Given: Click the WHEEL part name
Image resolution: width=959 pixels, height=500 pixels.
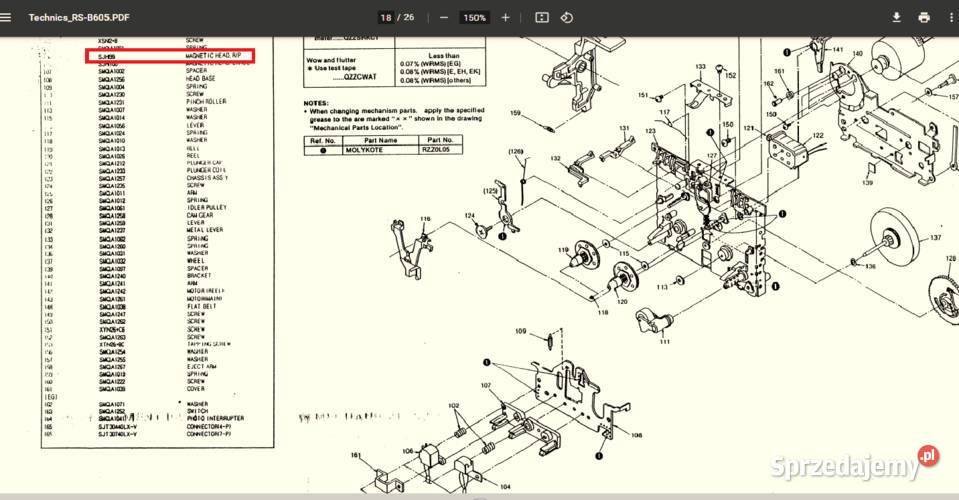Looking at the screenshot, I should (x=196, y=261).
